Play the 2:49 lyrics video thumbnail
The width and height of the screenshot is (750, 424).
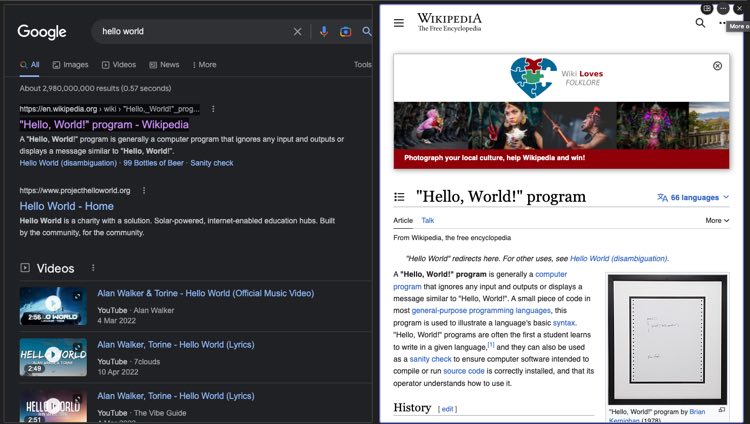(53, 357)
